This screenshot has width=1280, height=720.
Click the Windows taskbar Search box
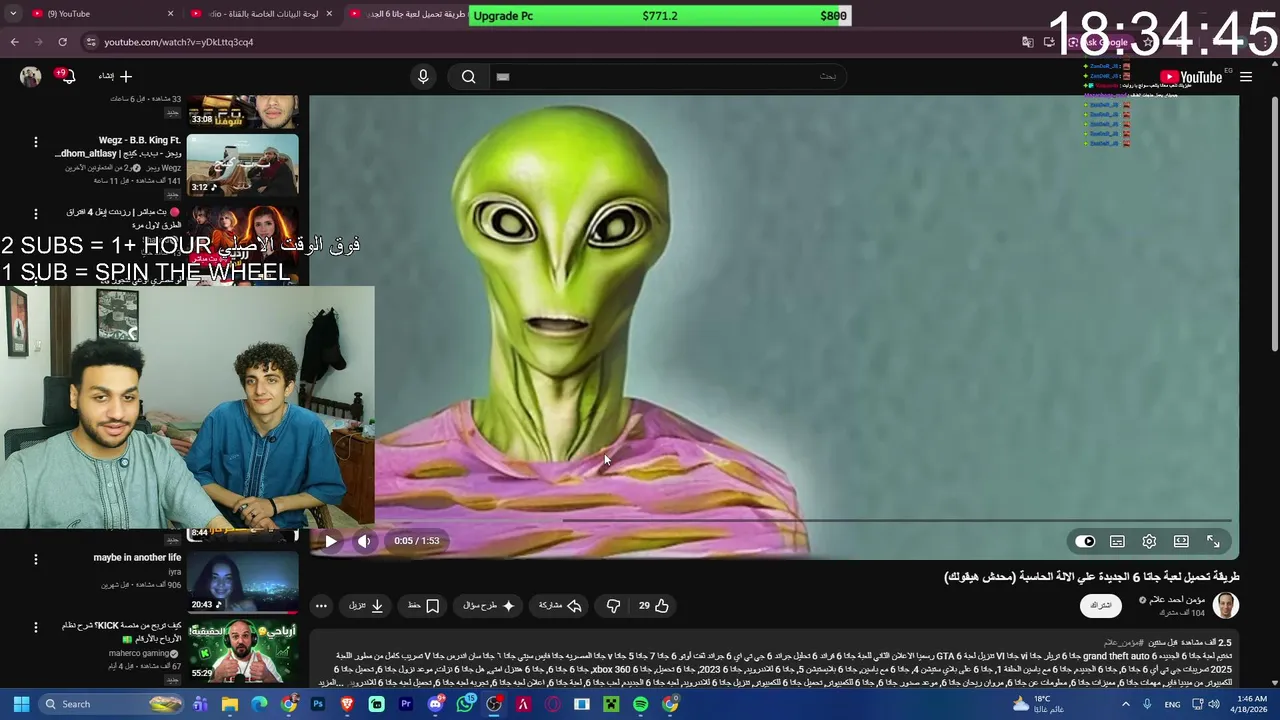point(112,704)
